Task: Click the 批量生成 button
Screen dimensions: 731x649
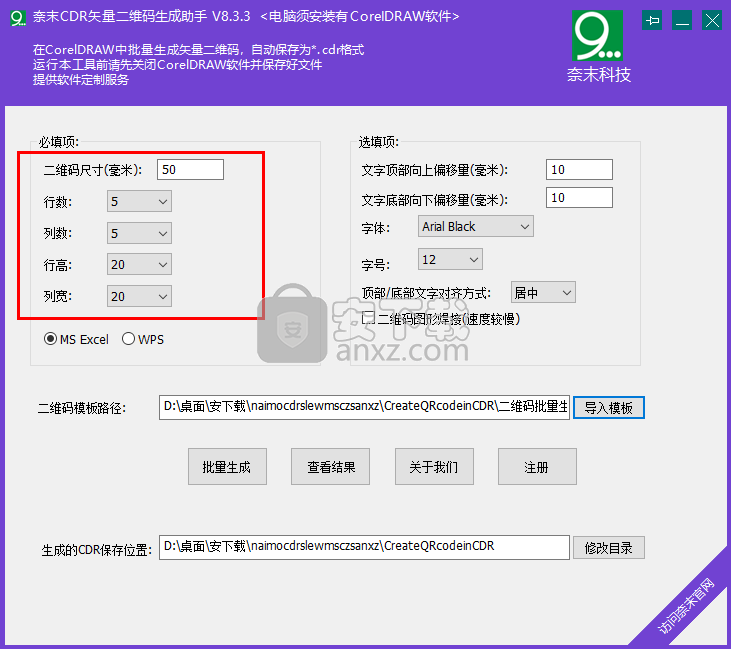Action: [228, 467]
